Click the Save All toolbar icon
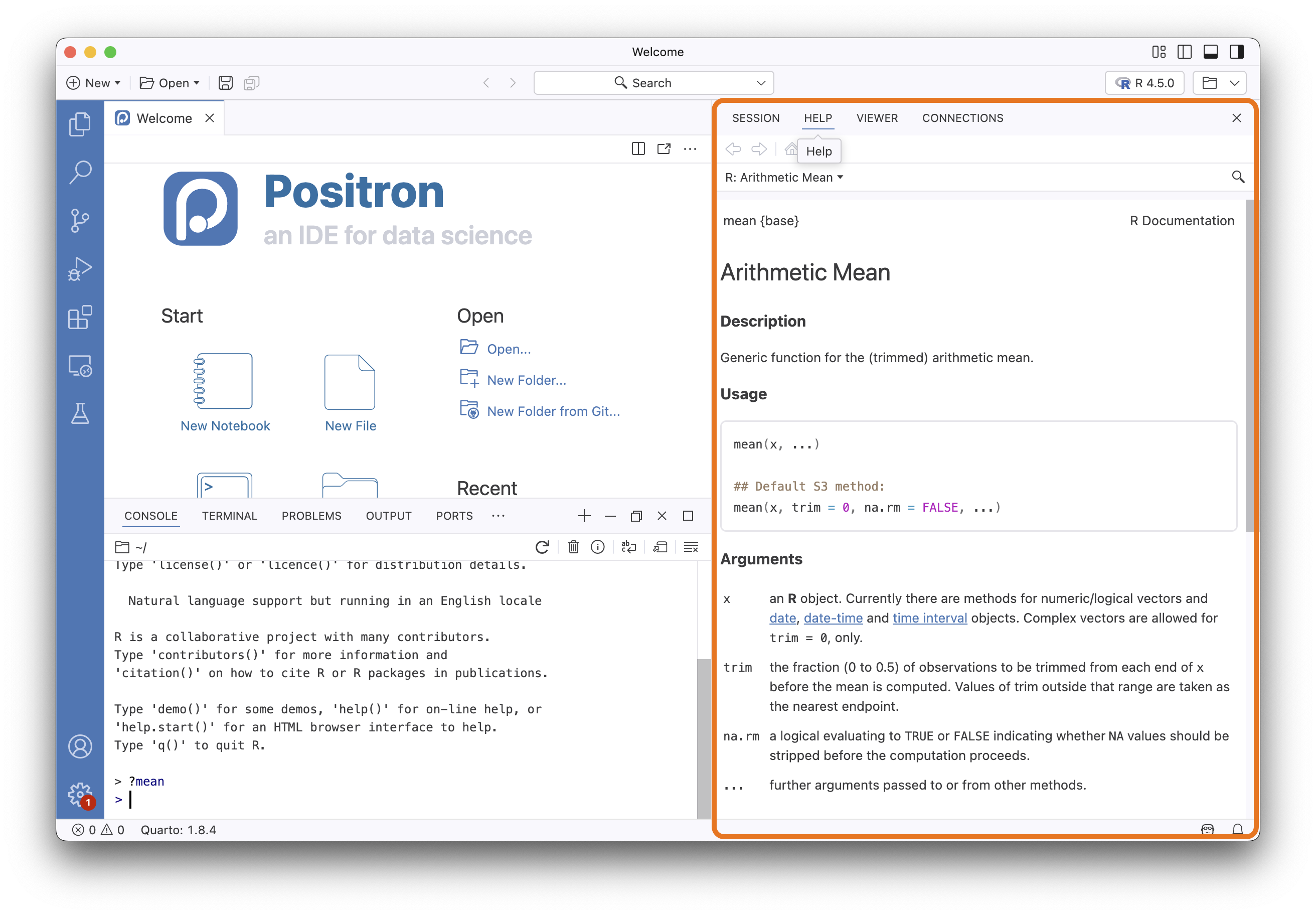 click(251, 83)
